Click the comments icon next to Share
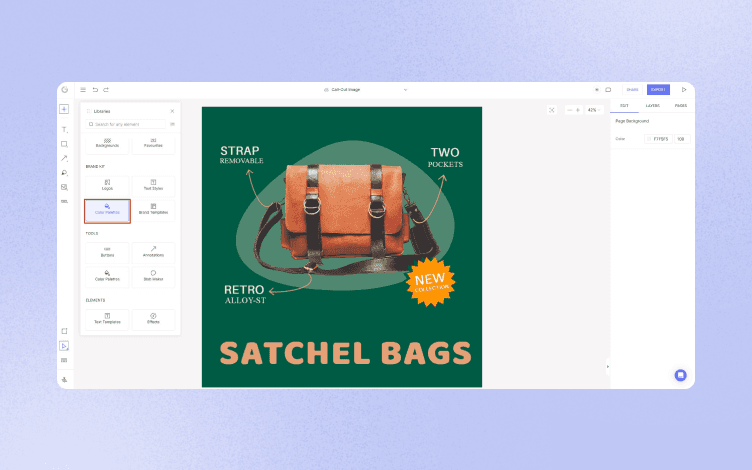Viewport: 752px width, 470px height. click(608, 90)
